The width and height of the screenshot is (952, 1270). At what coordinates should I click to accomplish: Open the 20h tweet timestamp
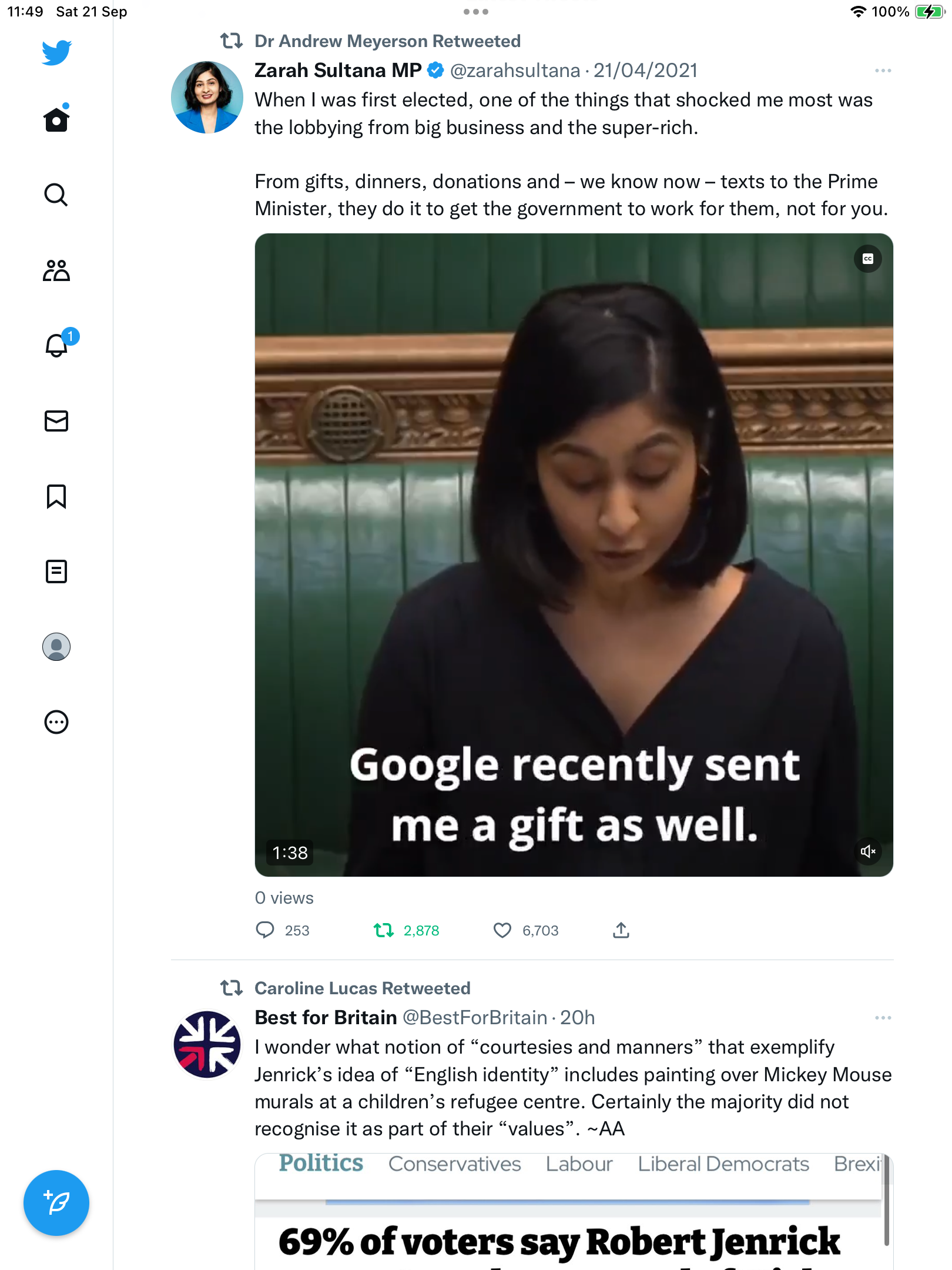[577, 1018]
